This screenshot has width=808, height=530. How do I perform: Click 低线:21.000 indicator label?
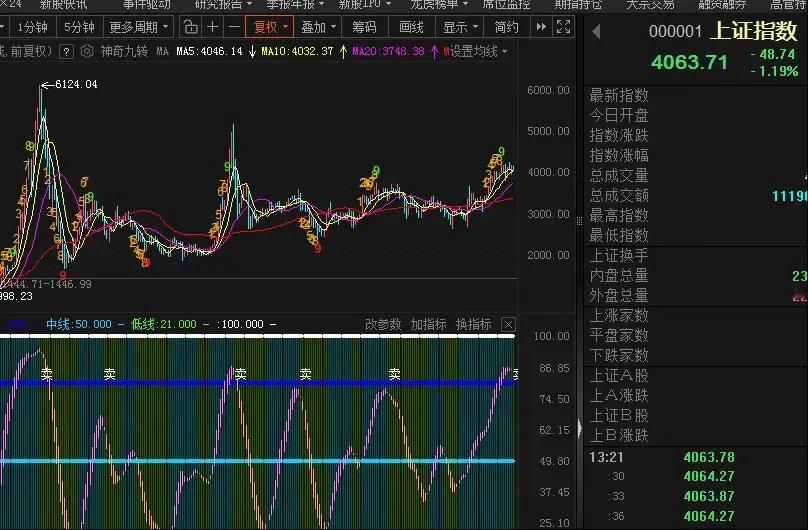[163, 324]
